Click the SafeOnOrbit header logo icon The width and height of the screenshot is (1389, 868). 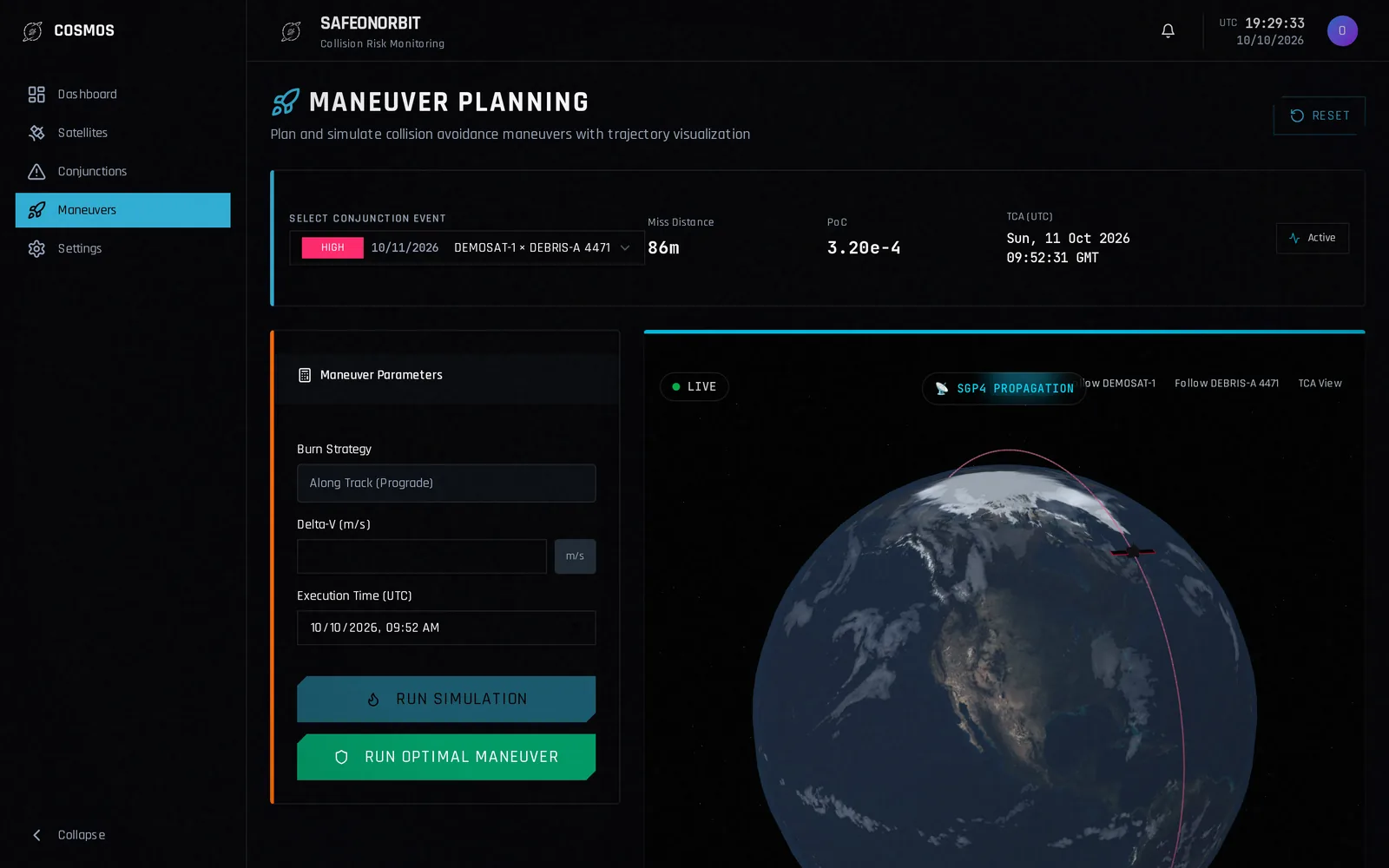coord(291,32)
